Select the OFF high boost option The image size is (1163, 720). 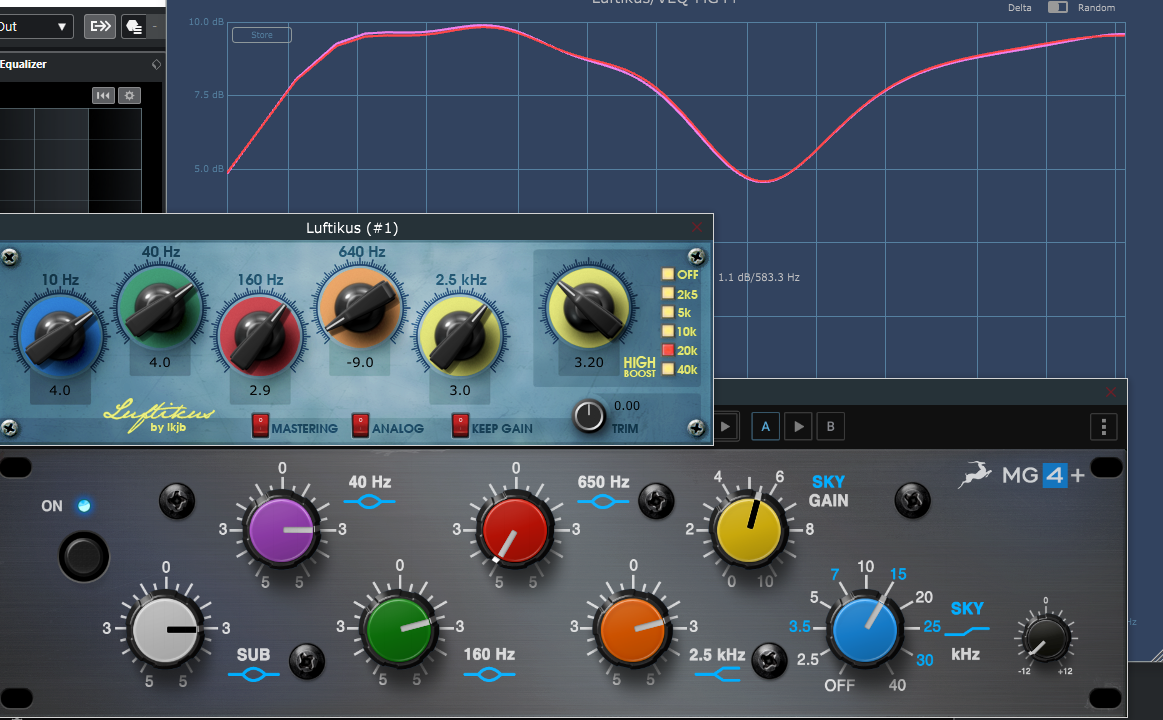click(668, 274)
